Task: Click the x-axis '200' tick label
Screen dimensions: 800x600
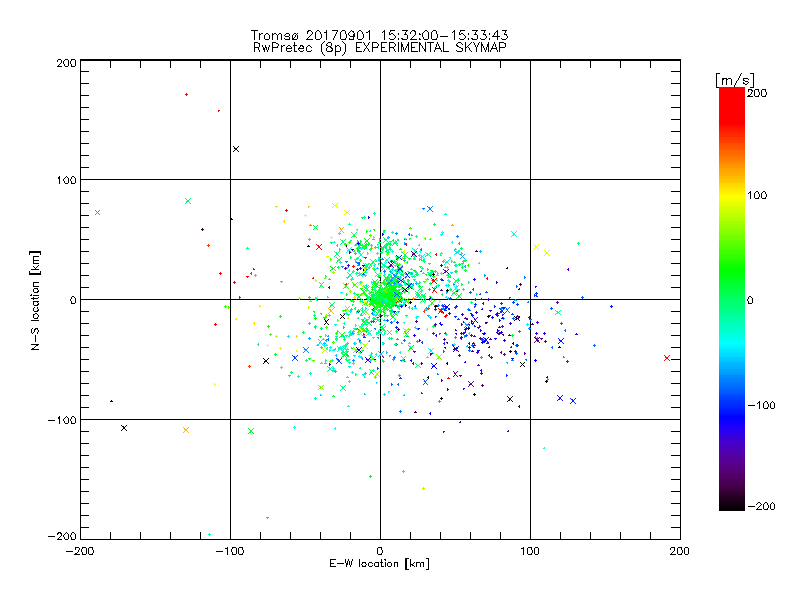Action: coord(680,551)
